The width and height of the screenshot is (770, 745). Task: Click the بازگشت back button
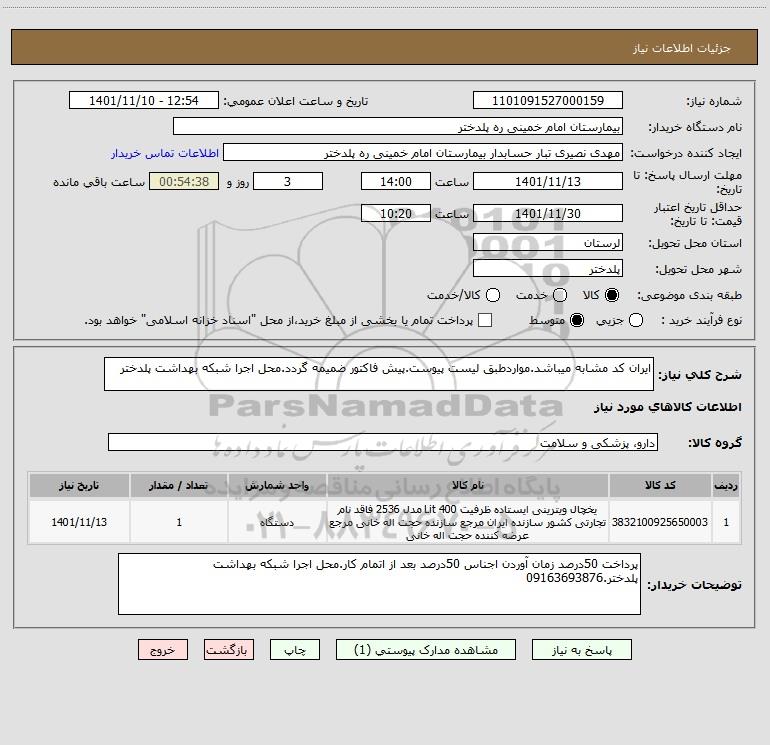(229, 650)
